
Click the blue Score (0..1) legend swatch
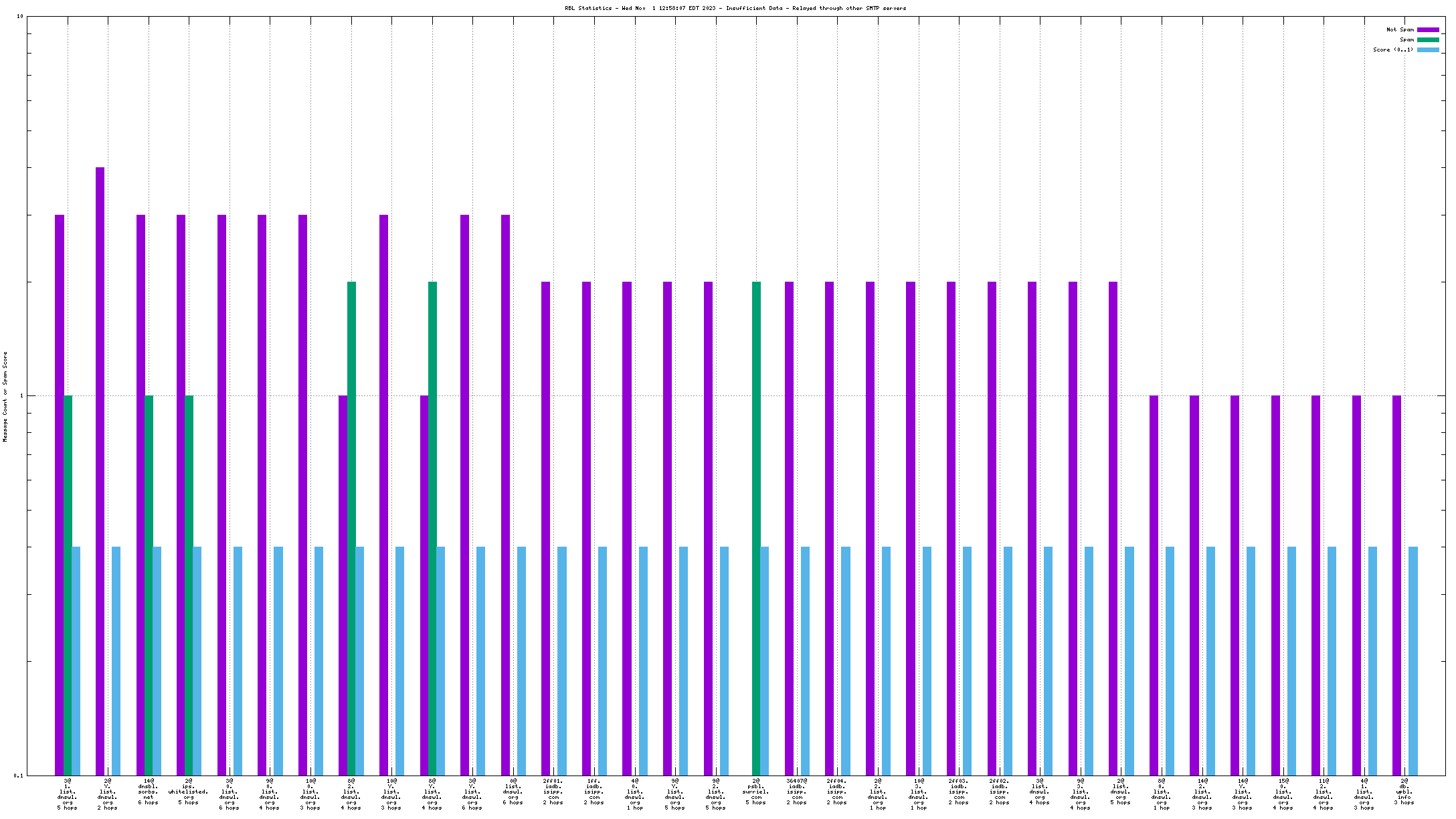pos(1428,50)
